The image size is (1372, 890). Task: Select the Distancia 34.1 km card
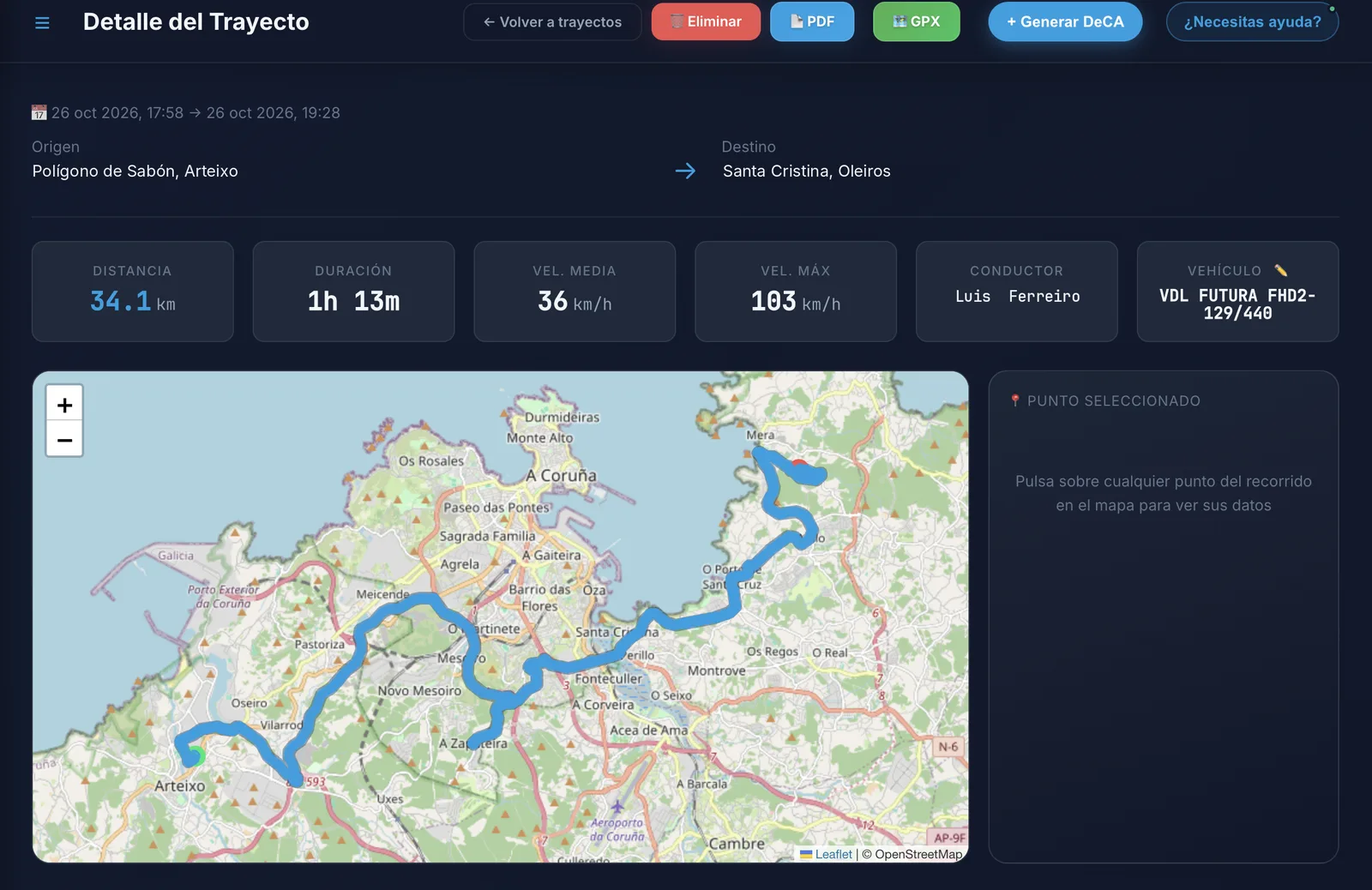(133, 292)
